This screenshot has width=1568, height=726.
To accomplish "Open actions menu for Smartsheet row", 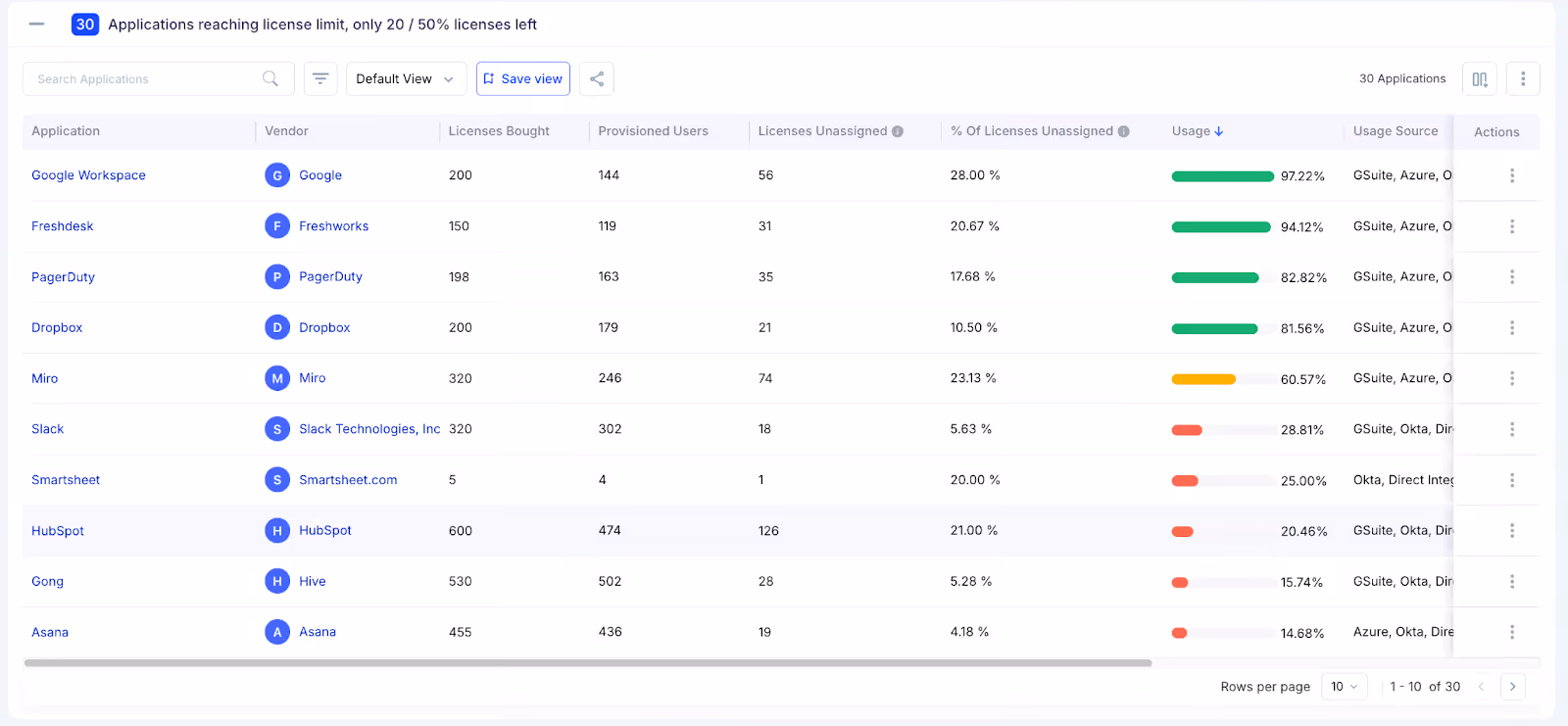I will (x=1512, y=480).
